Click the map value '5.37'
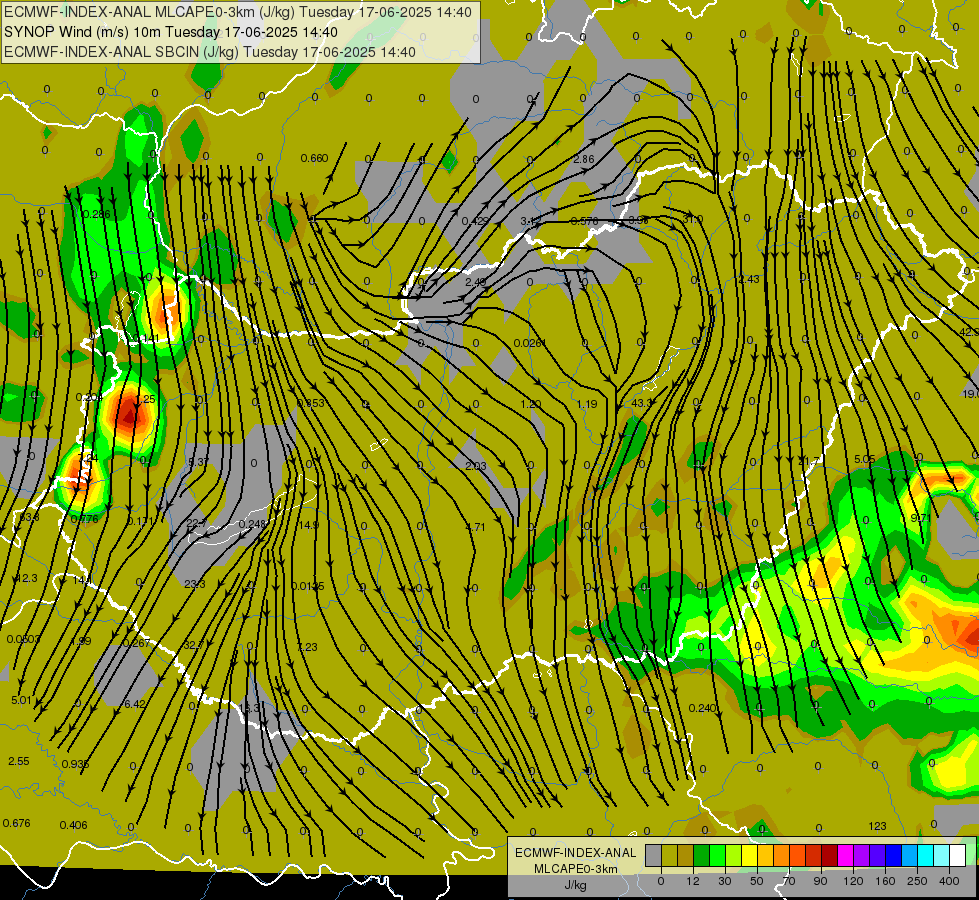 click(199, 462)
